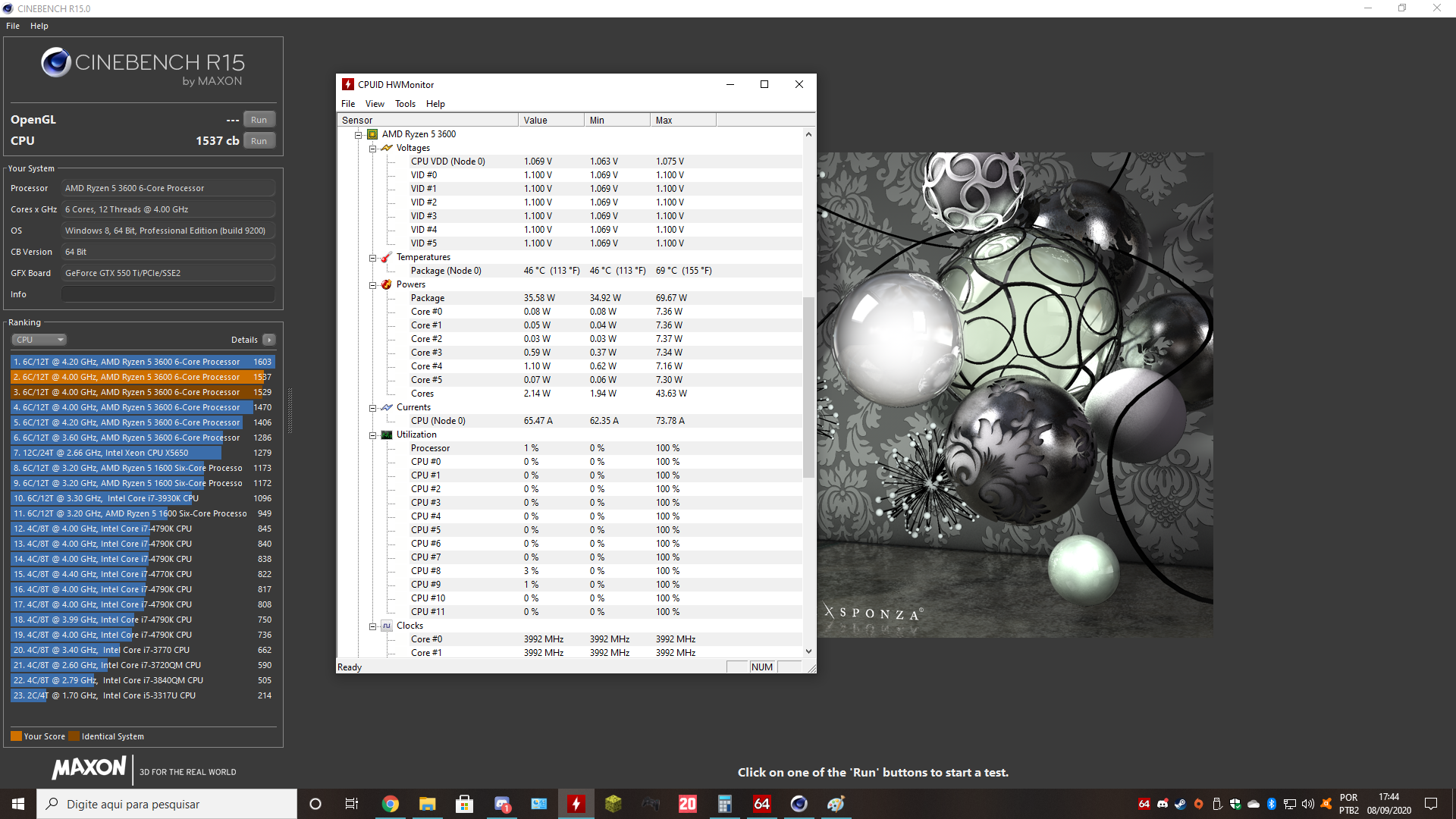Open File Explorer from the taskbar
Screen dimensions: 1456x819
click(428, 804)
